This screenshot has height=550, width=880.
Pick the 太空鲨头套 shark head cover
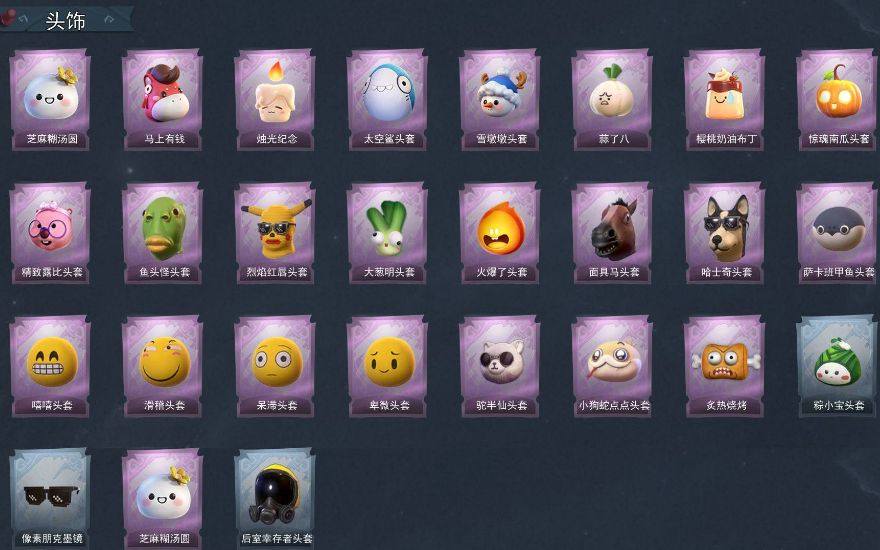387,99
